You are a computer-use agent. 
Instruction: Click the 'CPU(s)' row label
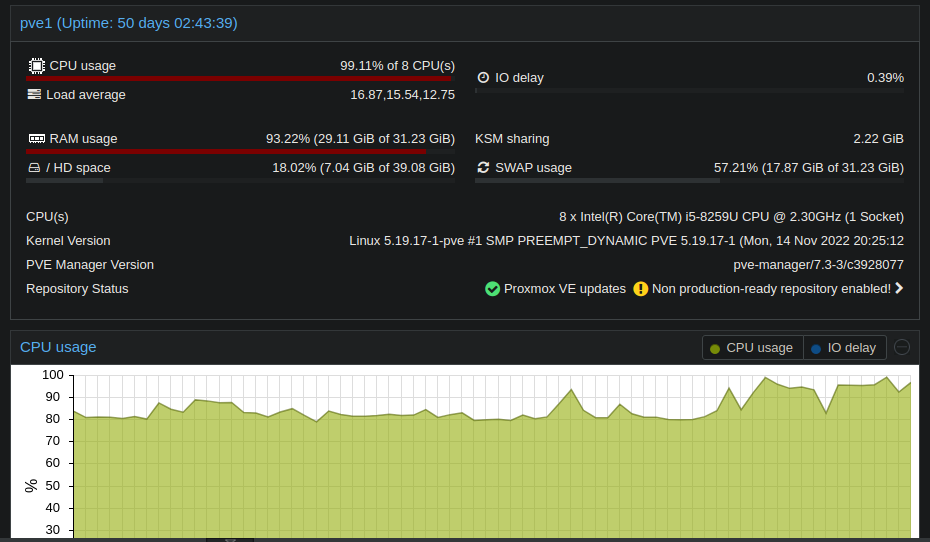[x=47, y=217]
